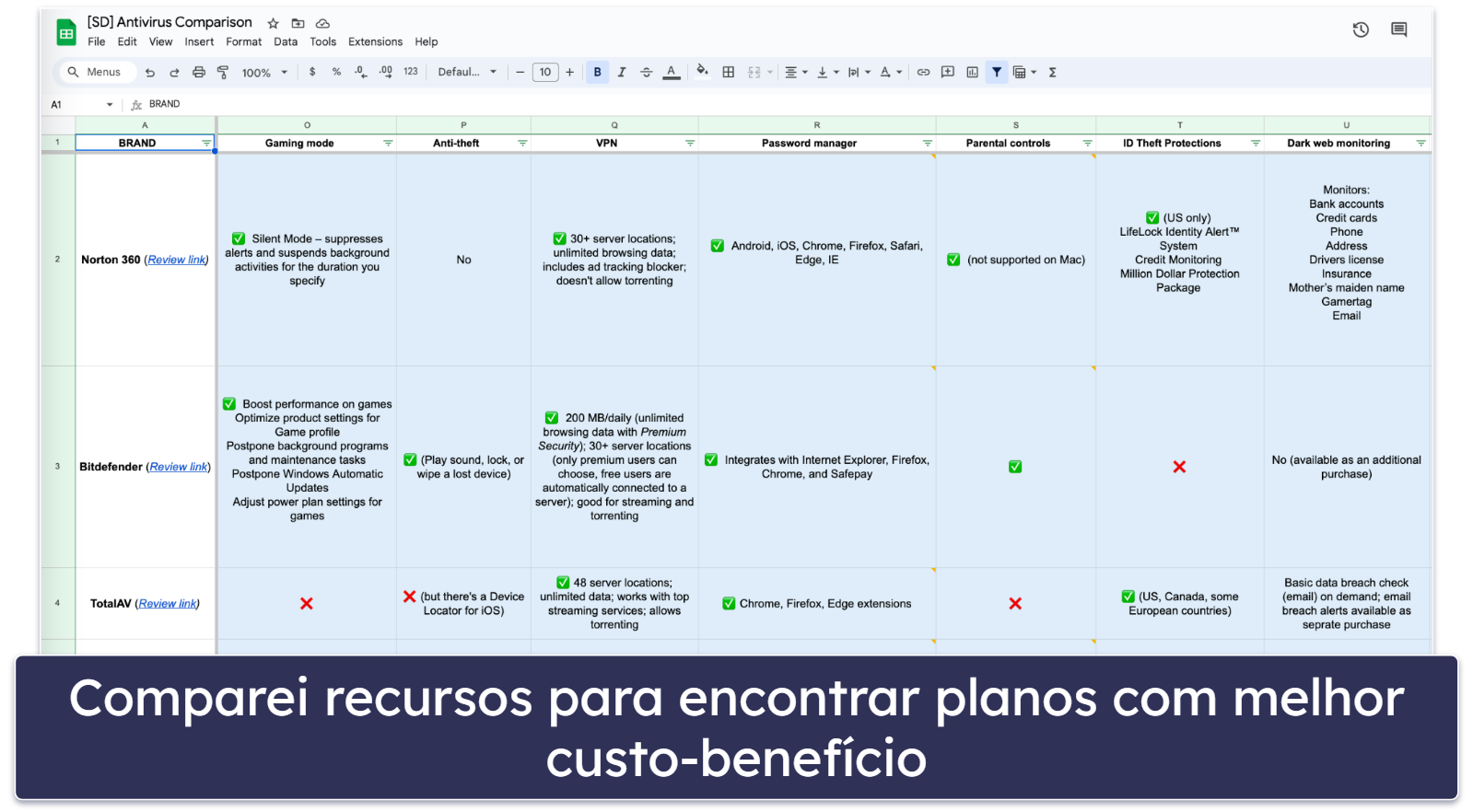Increase font size with plus button

click(569, 72)
